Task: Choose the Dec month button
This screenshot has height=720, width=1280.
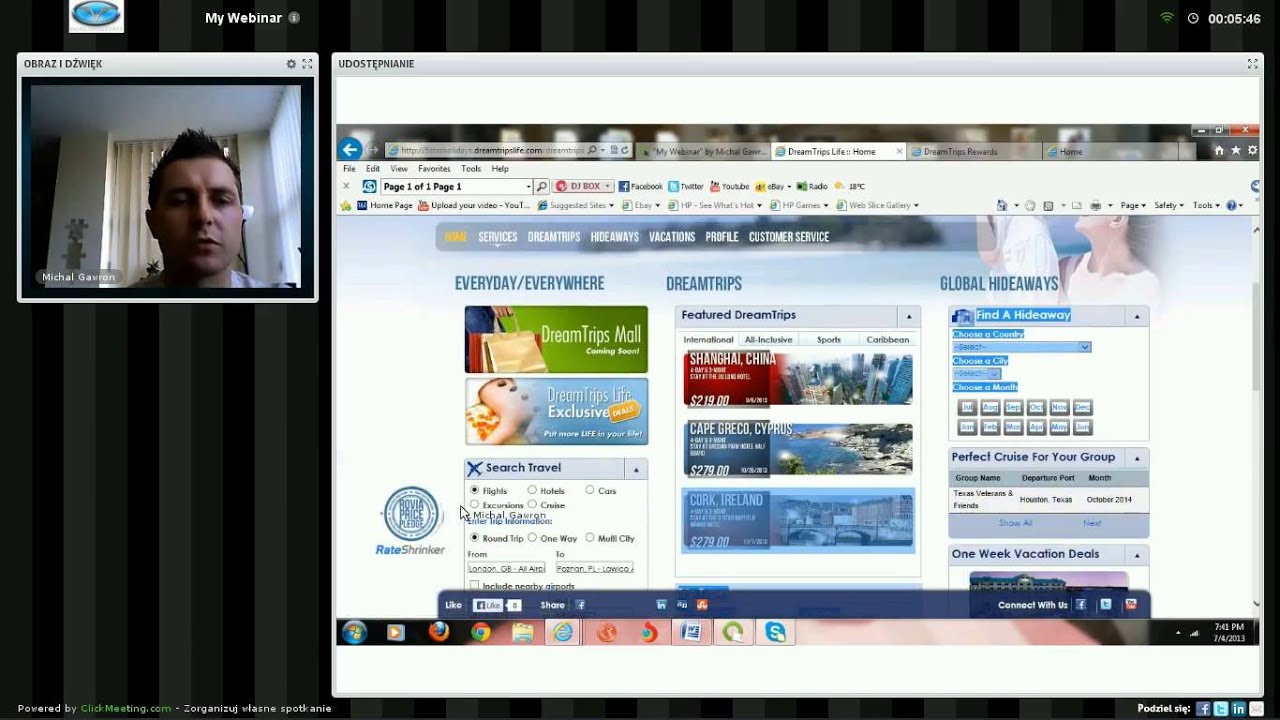Action: point(1082,407)
